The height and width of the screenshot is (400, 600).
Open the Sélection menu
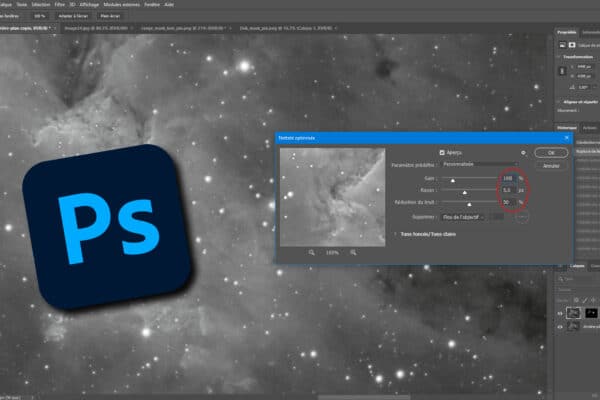(41, 5)
